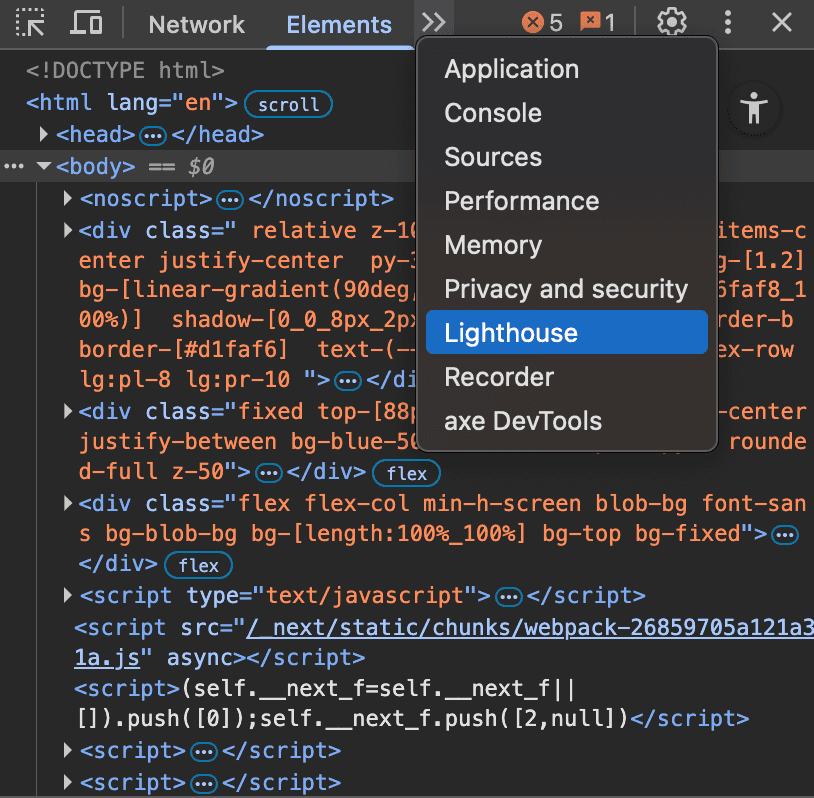Click the accessibility person icon
814x798 pixels.
point(754,108)
